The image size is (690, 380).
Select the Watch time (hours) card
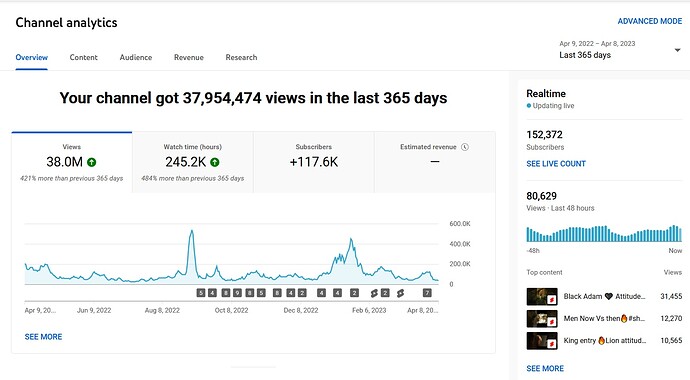(193, 162)
